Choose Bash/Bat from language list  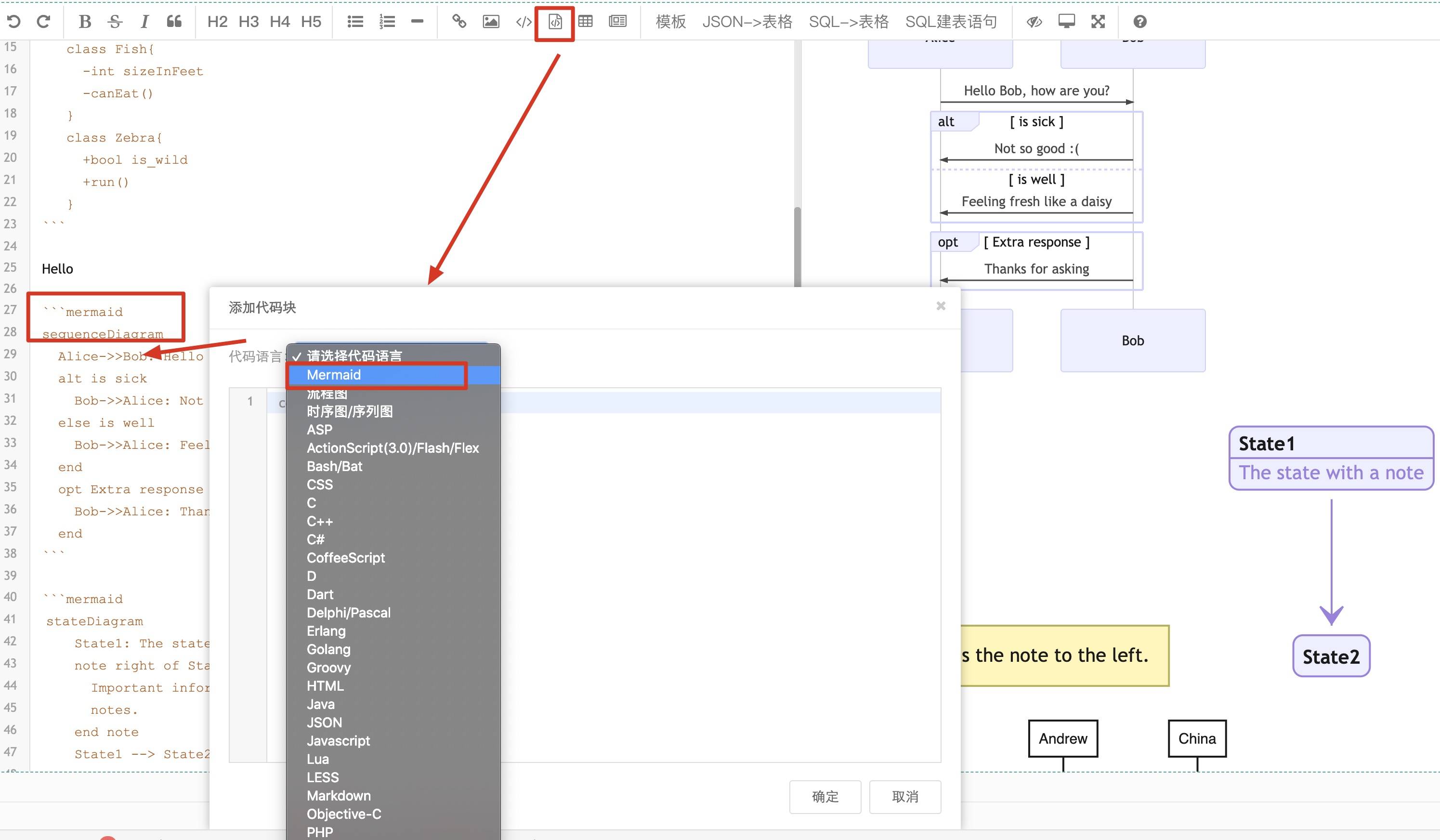tap(393, 466)
